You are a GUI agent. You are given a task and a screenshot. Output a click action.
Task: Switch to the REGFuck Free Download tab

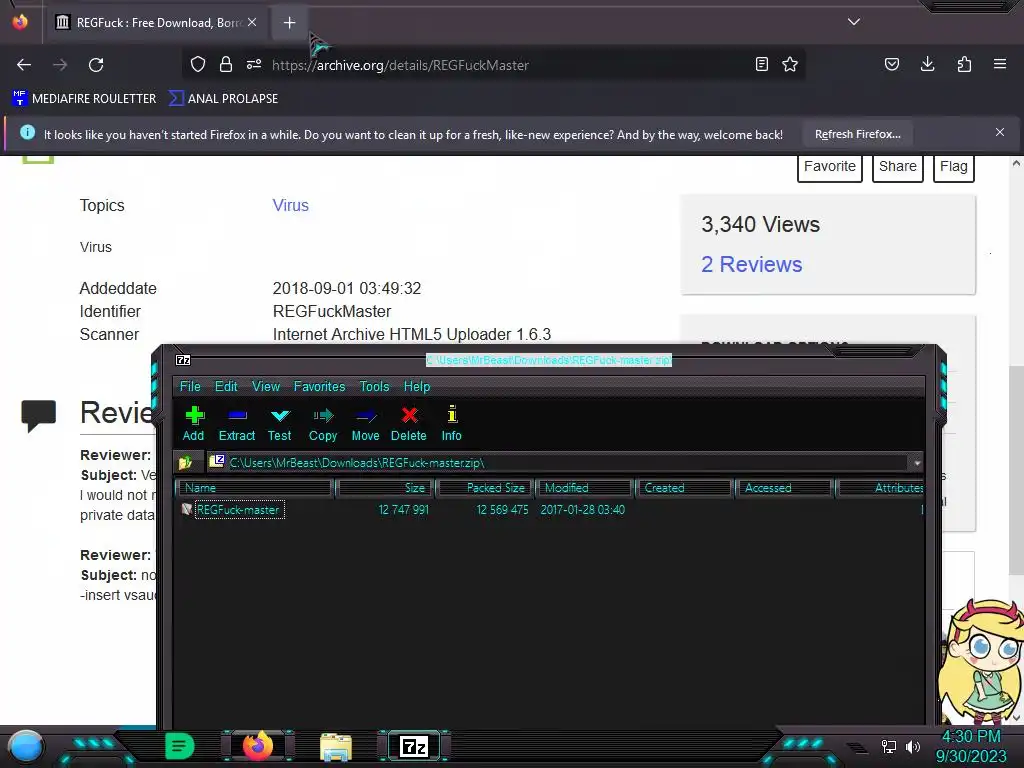tap(155, 23)
